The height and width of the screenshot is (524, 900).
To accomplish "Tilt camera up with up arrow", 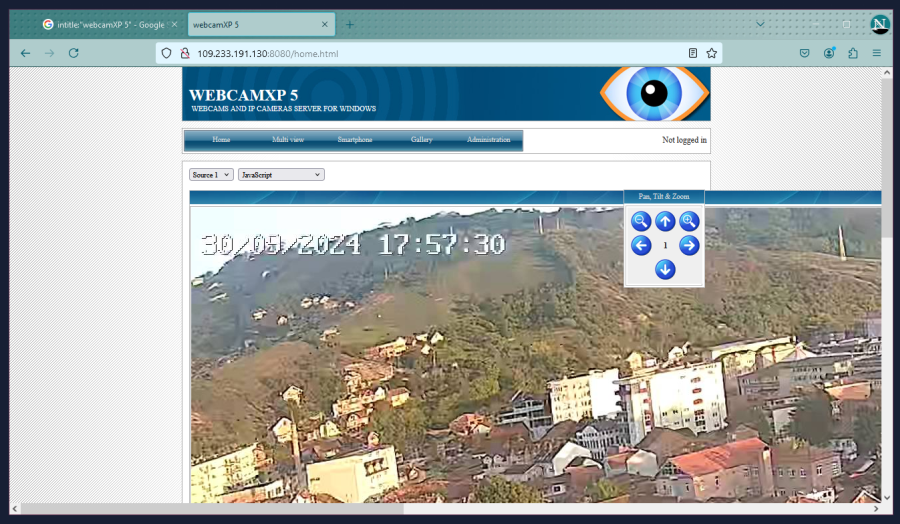I will pyautogui.click(x=665, y=222).
